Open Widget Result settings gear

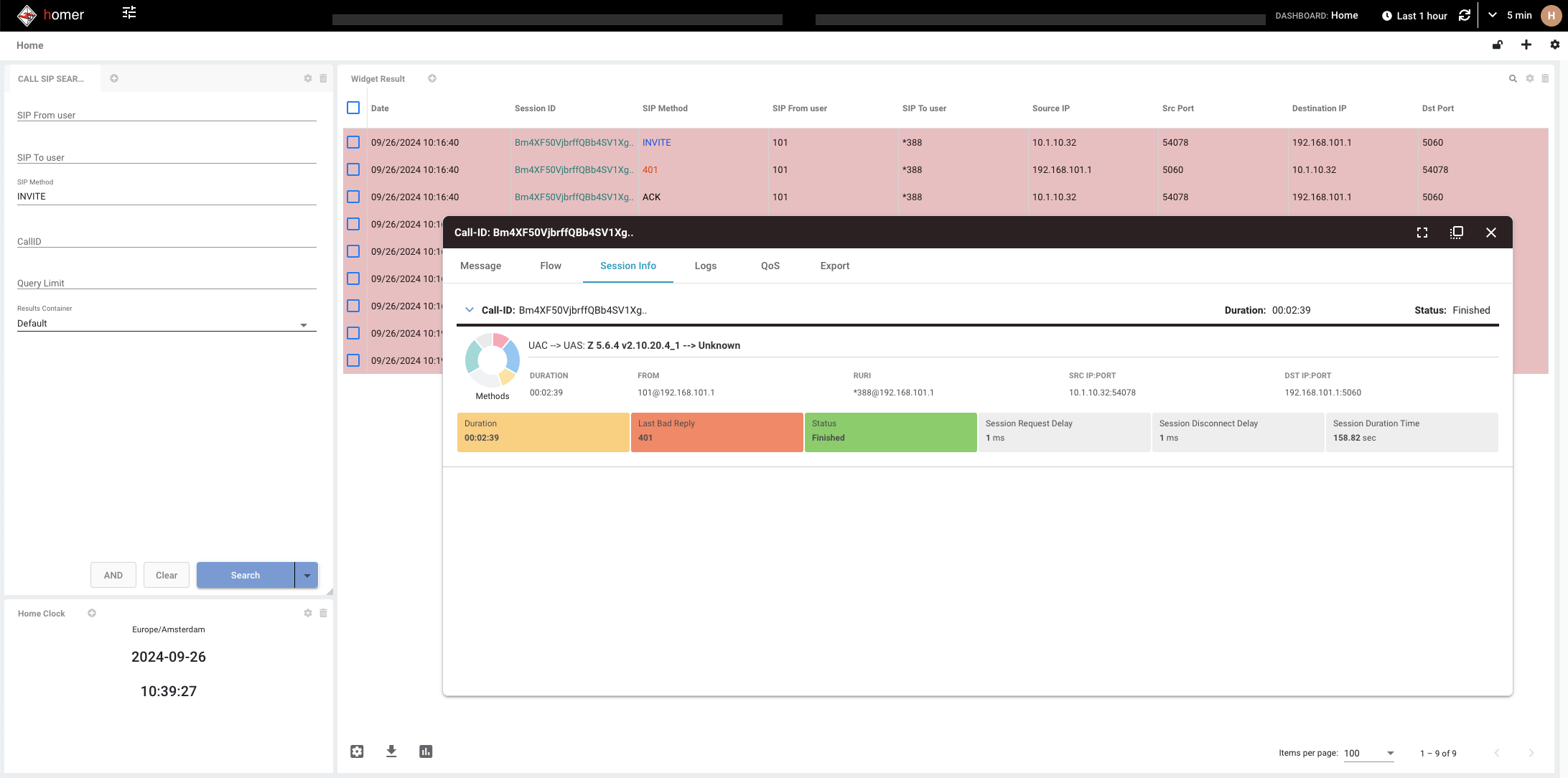pyautogui.click(x=1529, y=79)
